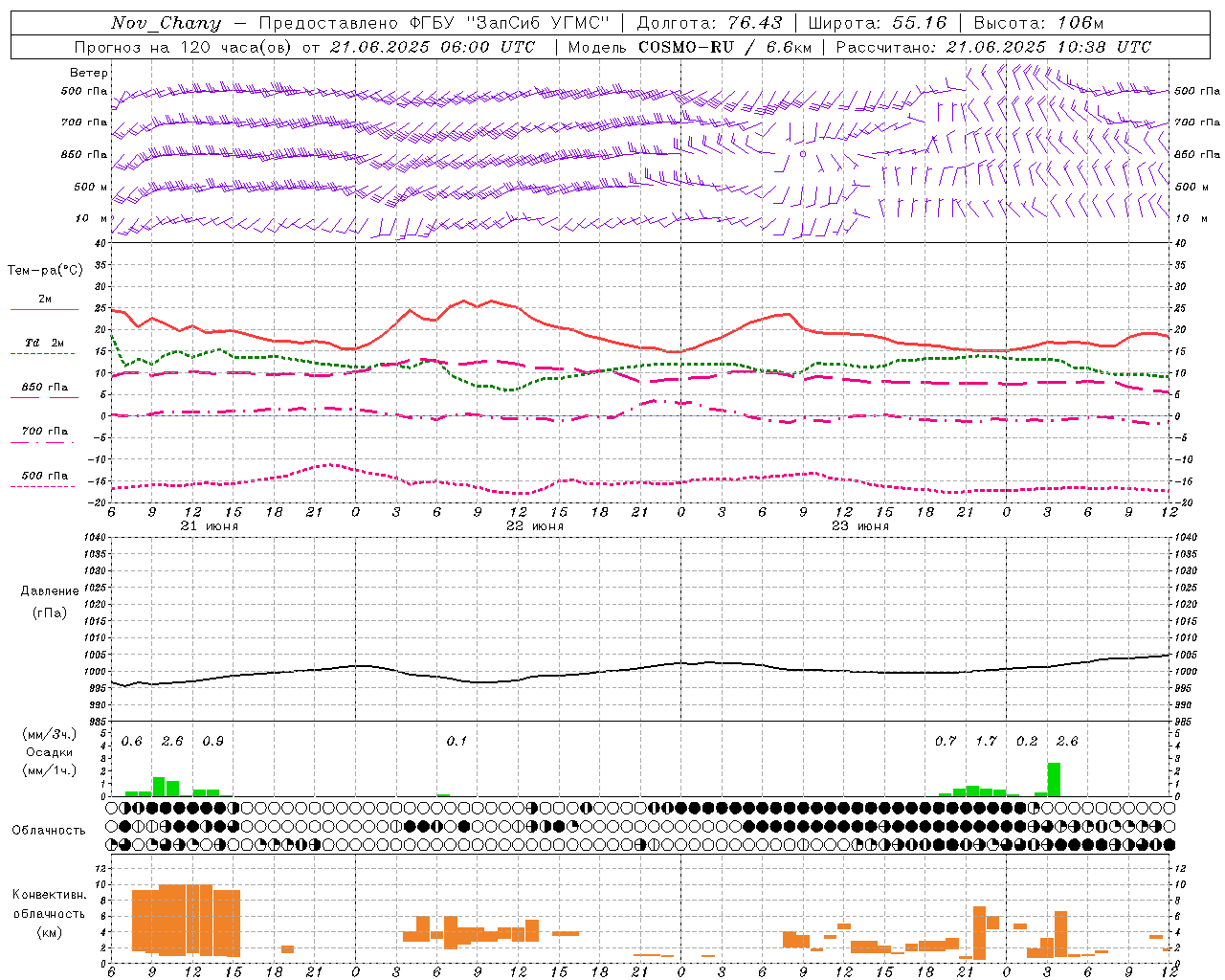Viewport: 1225px width, 980px height.
Task: Click the 2м temperature legend entry
Action: tap(45, 299)
